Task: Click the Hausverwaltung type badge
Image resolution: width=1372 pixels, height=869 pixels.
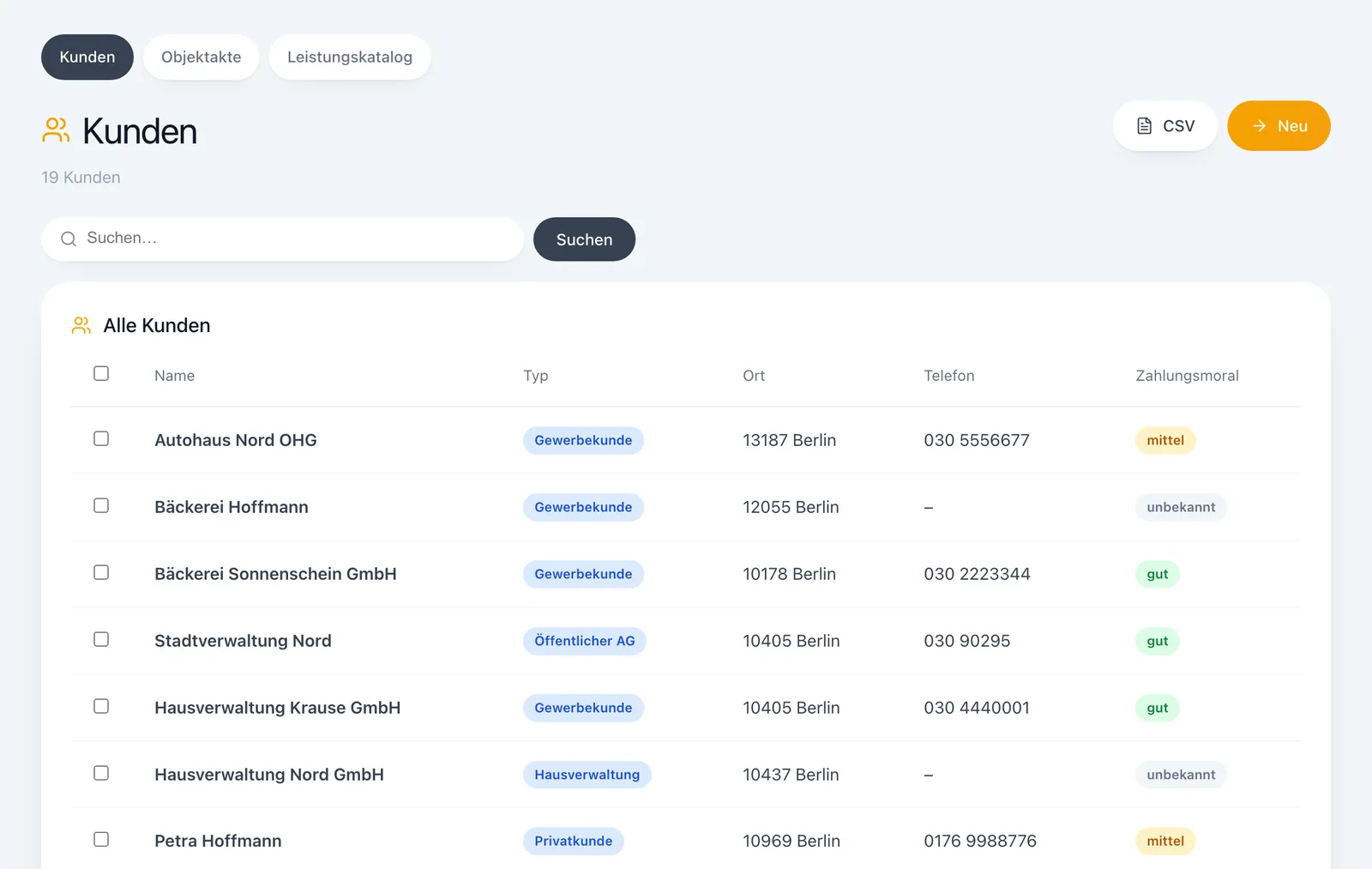Action: point(587,775)
